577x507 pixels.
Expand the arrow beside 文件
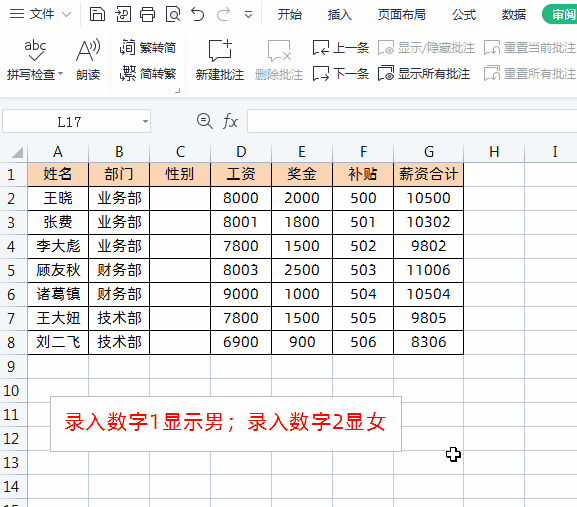coord(67,15)
